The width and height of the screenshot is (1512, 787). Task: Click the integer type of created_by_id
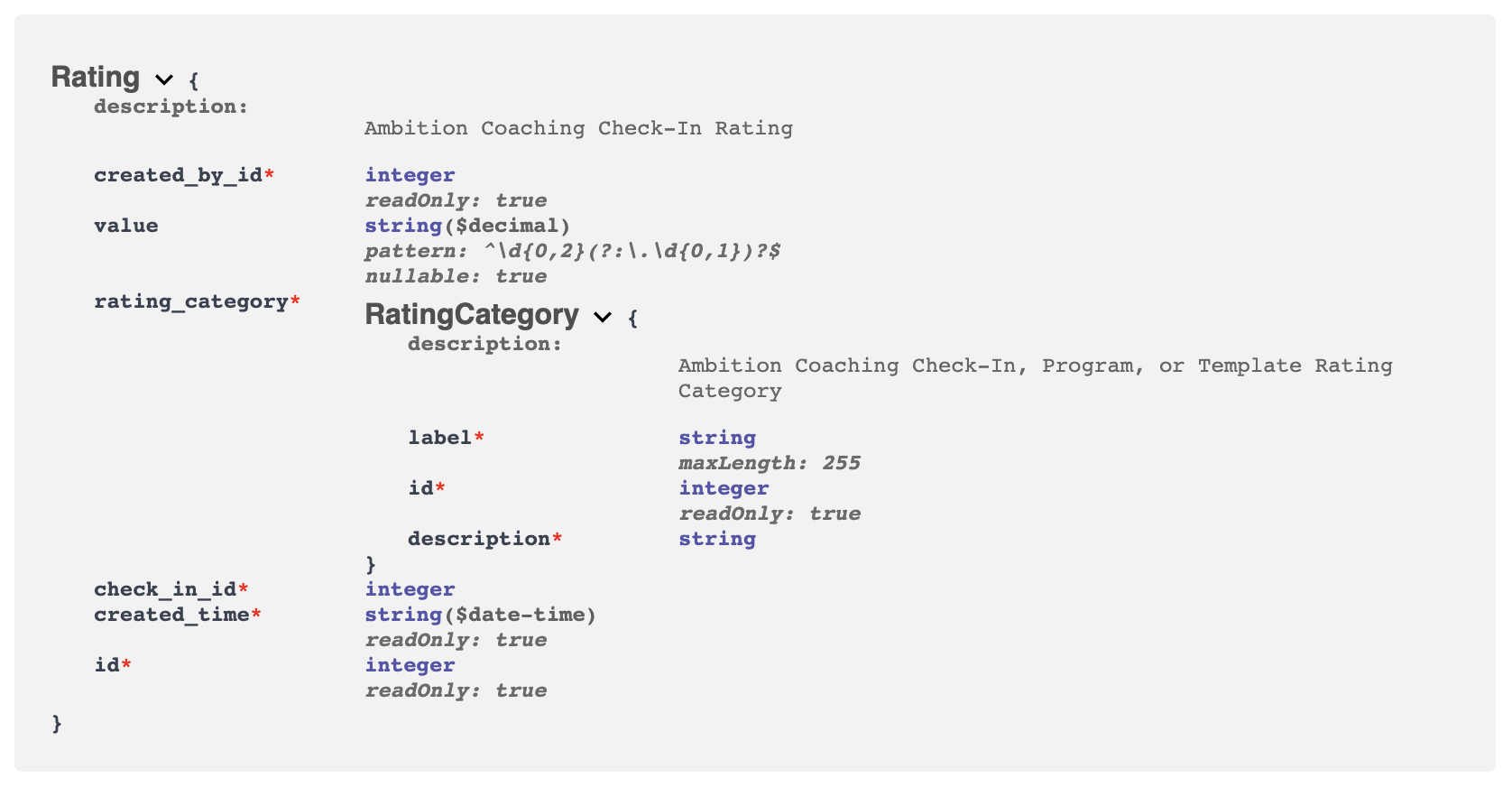[x=410, y=174]
